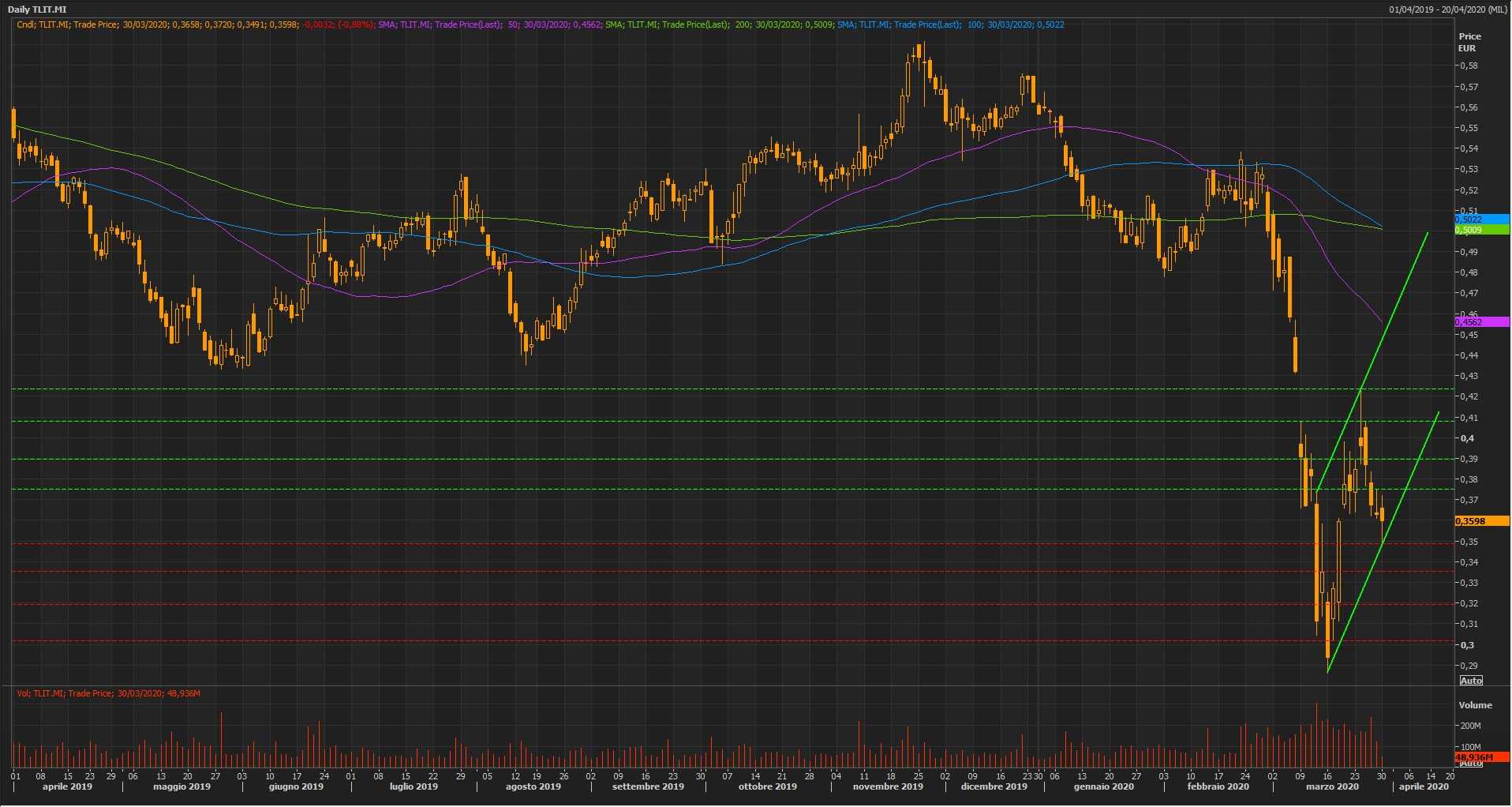The width and height of the screenshot is (1512, 807).
Task: Click the red 48,936M volume value tag
Action: point(1480,757)
